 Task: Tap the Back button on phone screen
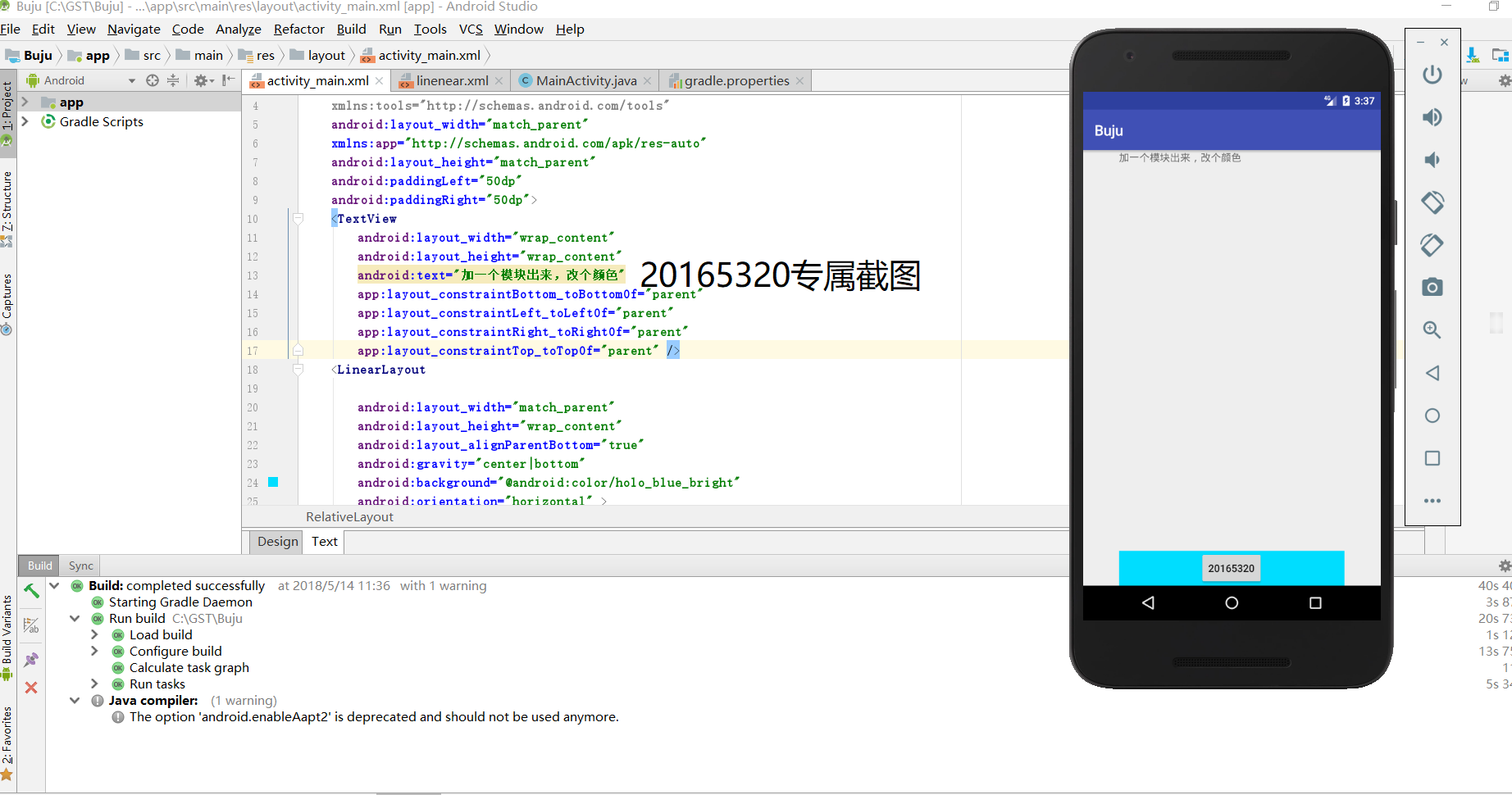pos(1148,603)
